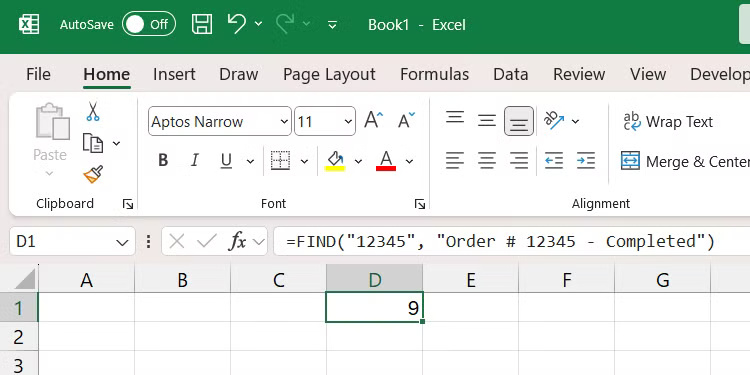Select cell D1 containing 9
Screen dimensions: 750x375
[375, 307]
